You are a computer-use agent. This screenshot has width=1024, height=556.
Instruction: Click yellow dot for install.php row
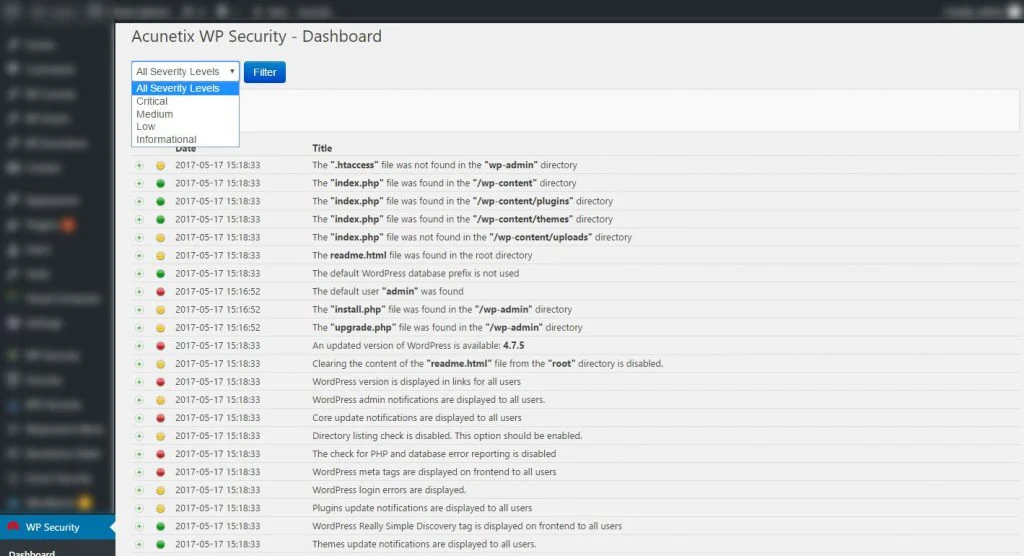coord(160,310)
